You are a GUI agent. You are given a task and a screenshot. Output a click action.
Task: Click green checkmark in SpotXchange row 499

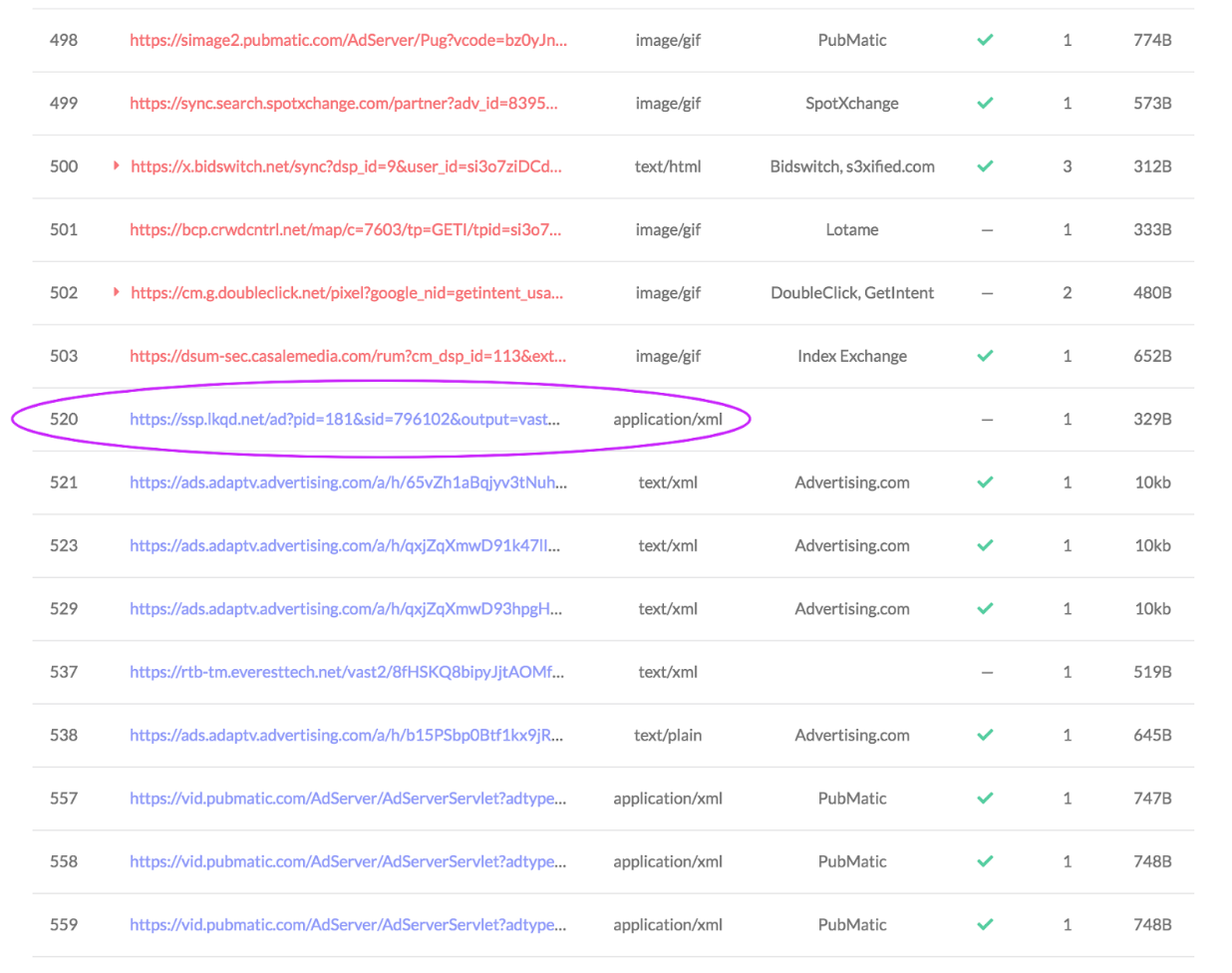point(985,103)
